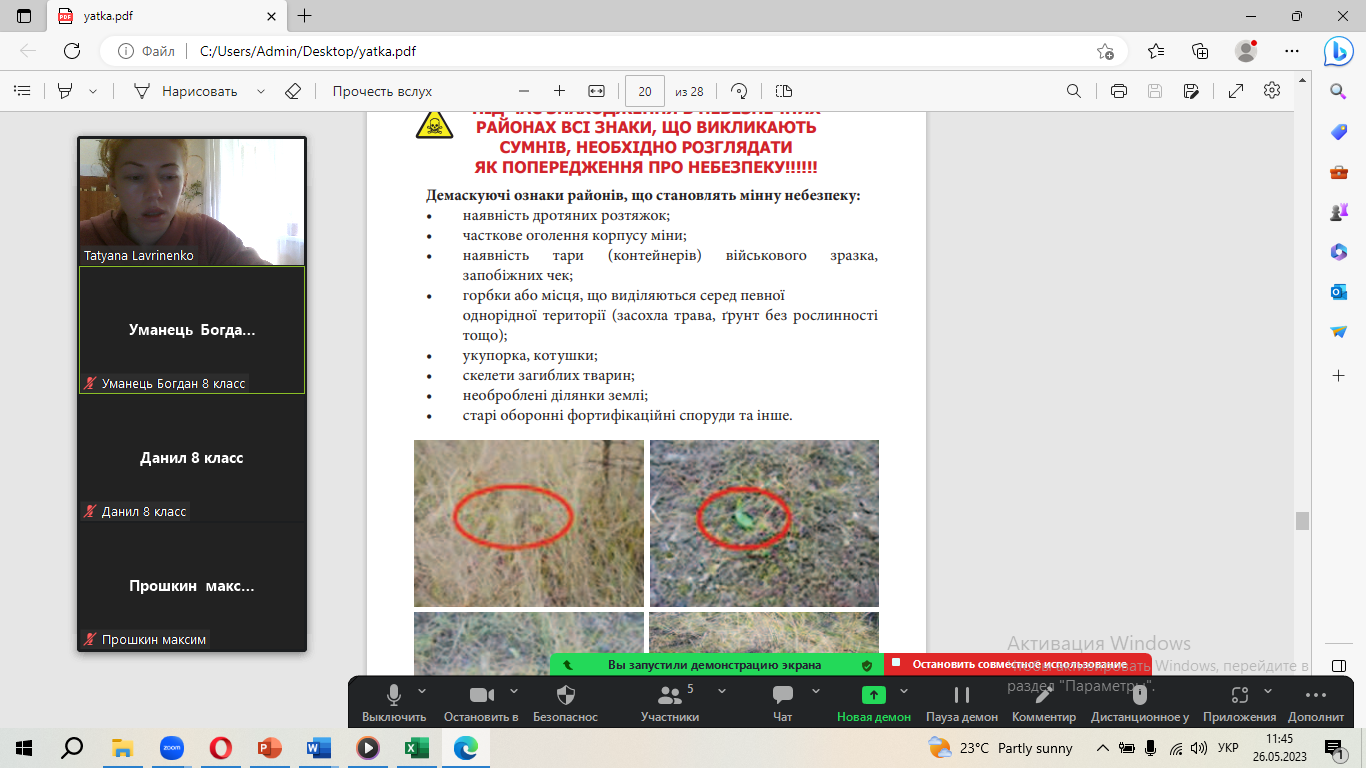Click the save as icon
This screenshot has height=768, width=1366.
[1191, 91]
